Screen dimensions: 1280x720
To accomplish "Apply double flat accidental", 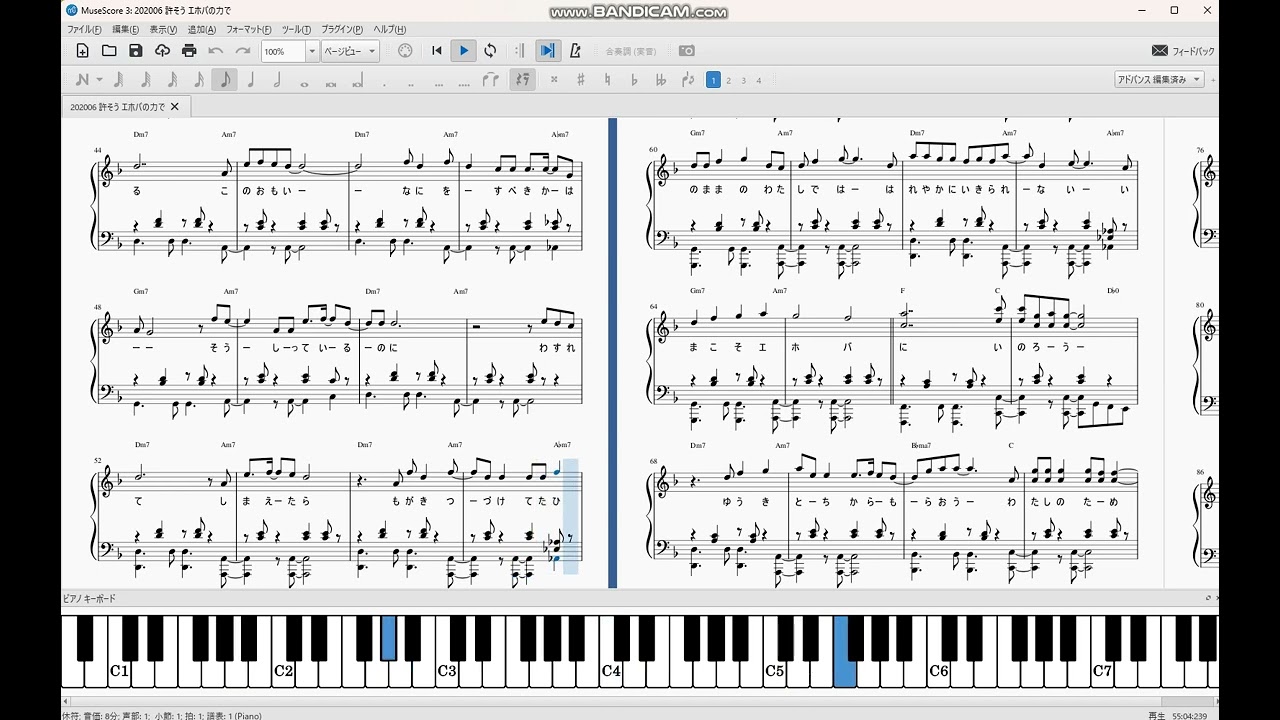I will 660,80.
